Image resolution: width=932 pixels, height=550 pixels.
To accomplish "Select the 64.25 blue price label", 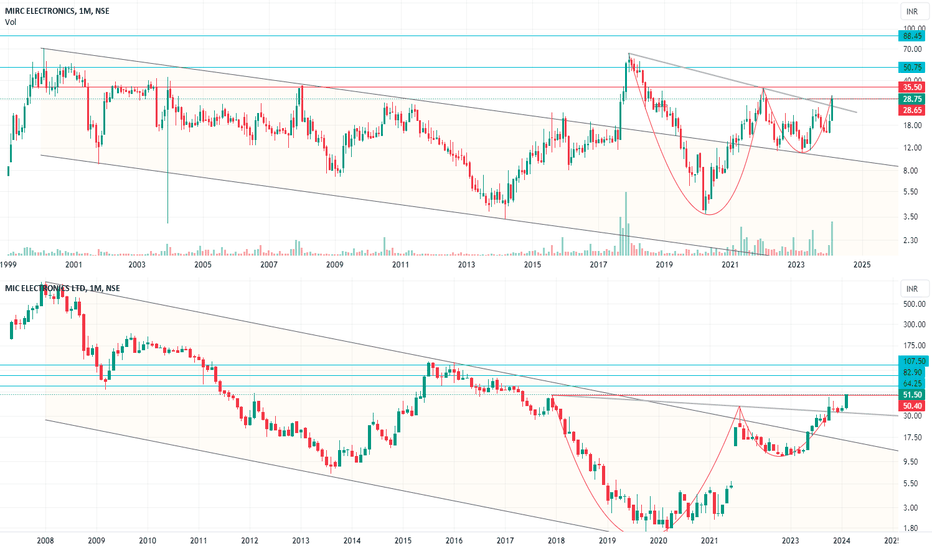I will pos(914,384).
